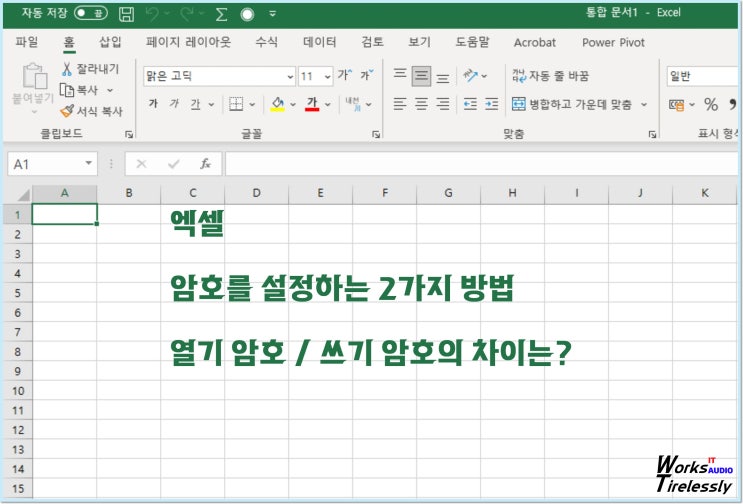Click 복사 (Copy) button
Viewport: 743px width, 504px height.
pyautogui.click(x=79, y=90)
